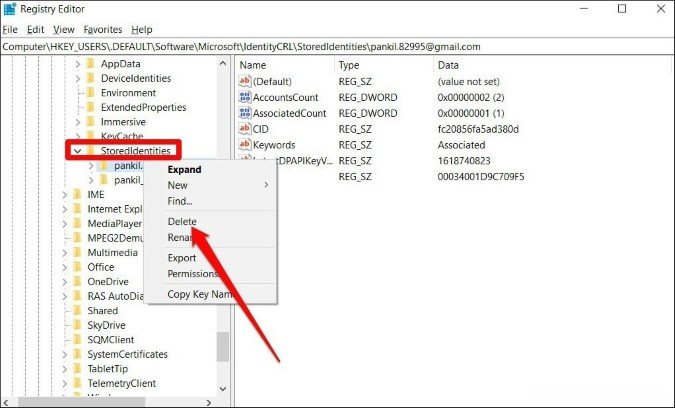Viewport: 675px width, 408px height.
Task: Expand the Immersive key arrow
Action: point(77,122)
